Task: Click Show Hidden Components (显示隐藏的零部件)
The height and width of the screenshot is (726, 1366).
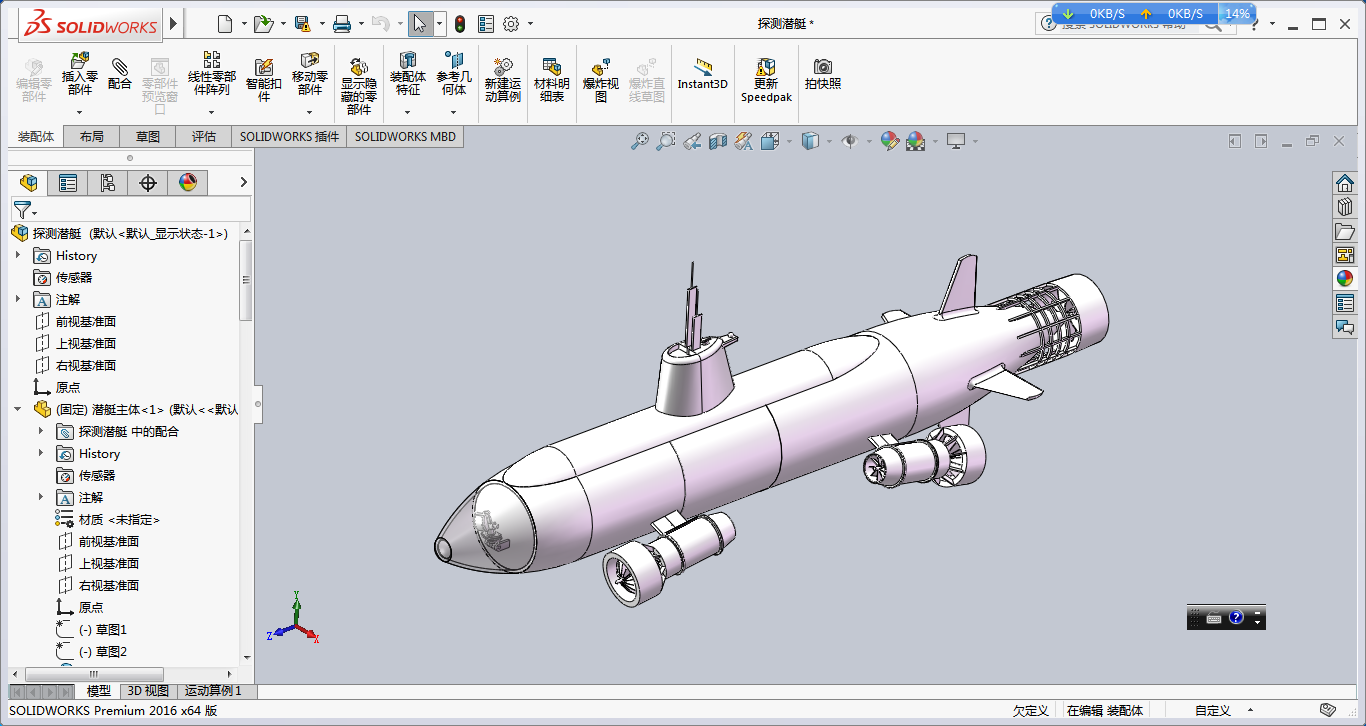Action: point(358,86)
